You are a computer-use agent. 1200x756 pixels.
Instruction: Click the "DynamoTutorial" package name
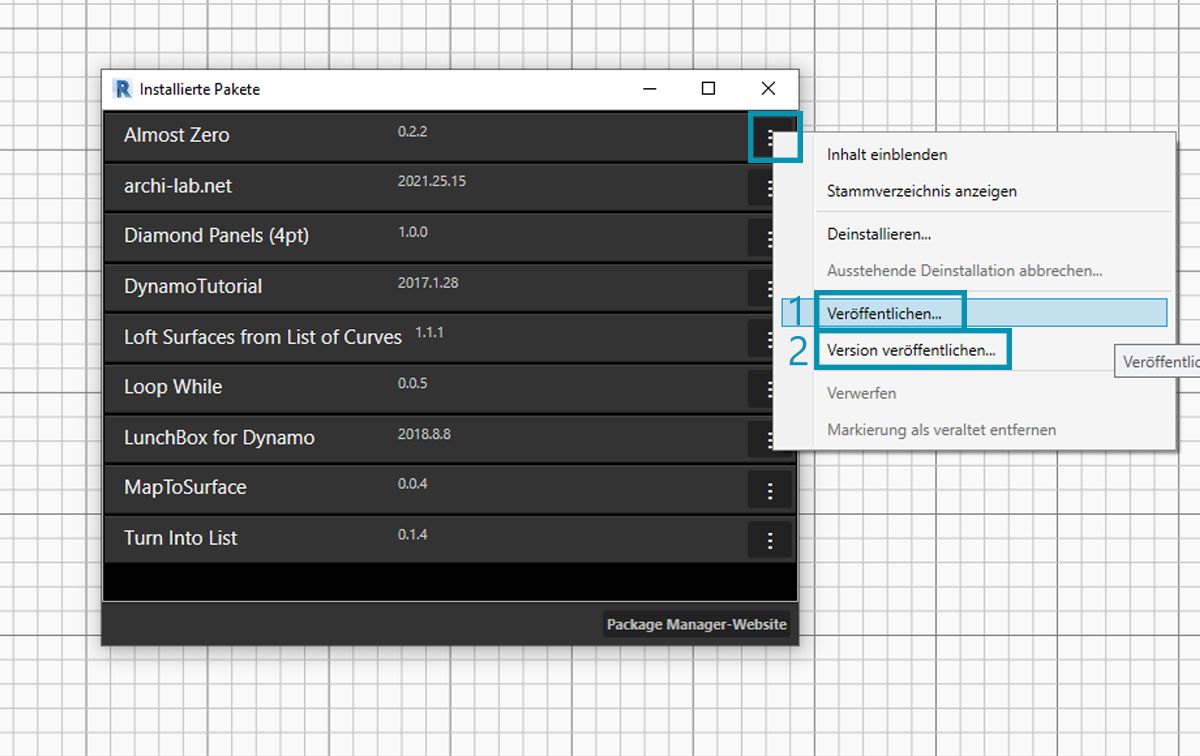pyautogui.click(x=193, y=286)
